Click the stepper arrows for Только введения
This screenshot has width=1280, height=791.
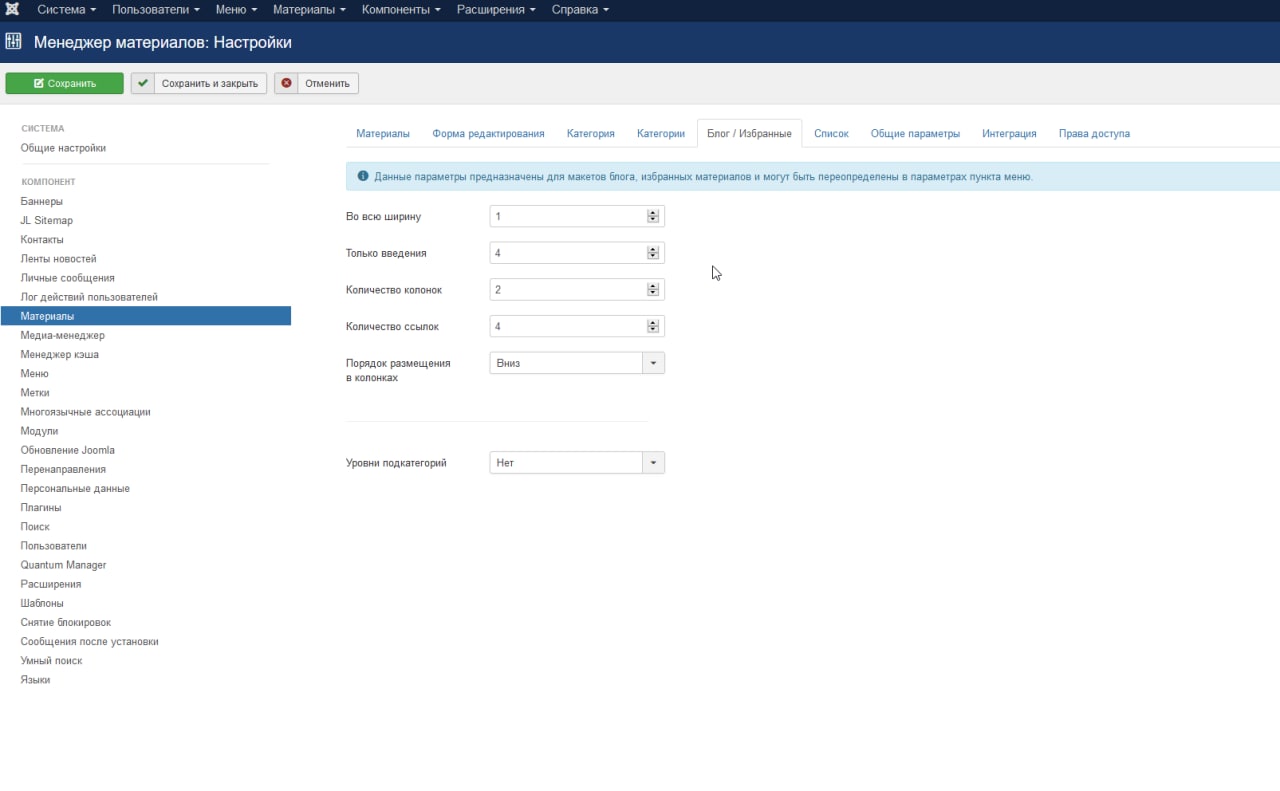[x=653, y=253]
